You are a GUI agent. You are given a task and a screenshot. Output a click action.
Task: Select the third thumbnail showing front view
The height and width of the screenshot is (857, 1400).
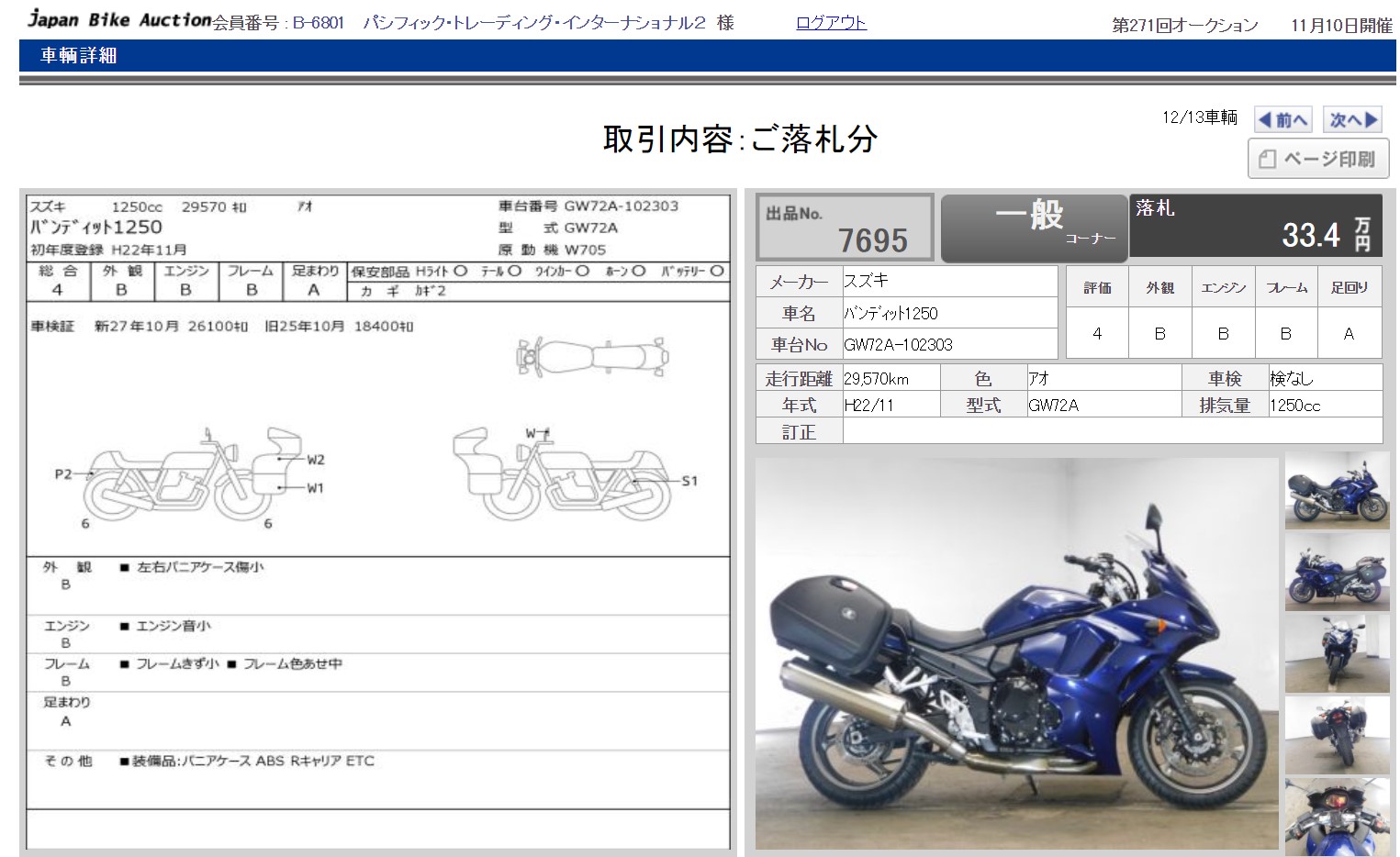click(x=1337, y=654)
